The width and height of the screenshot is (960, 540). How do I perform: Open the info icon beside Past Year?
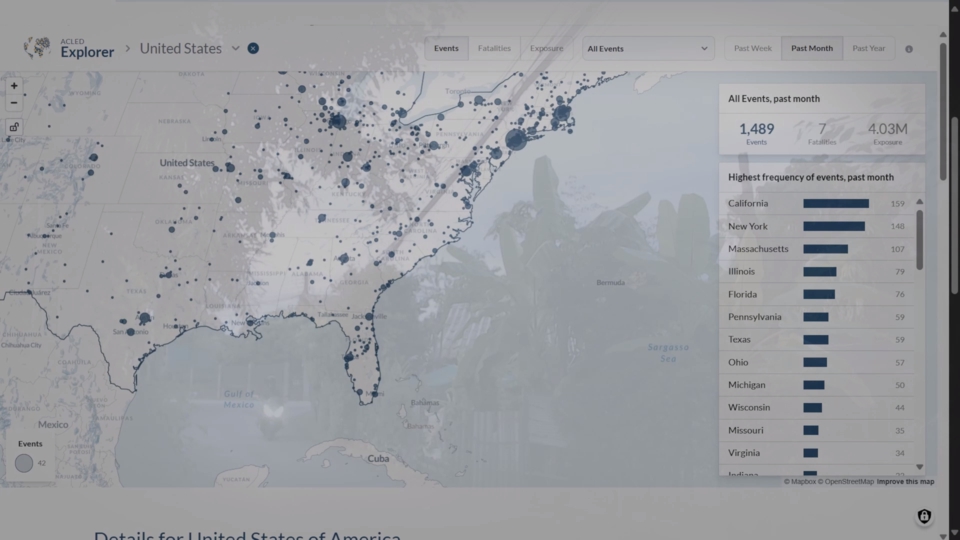[909, 49]
